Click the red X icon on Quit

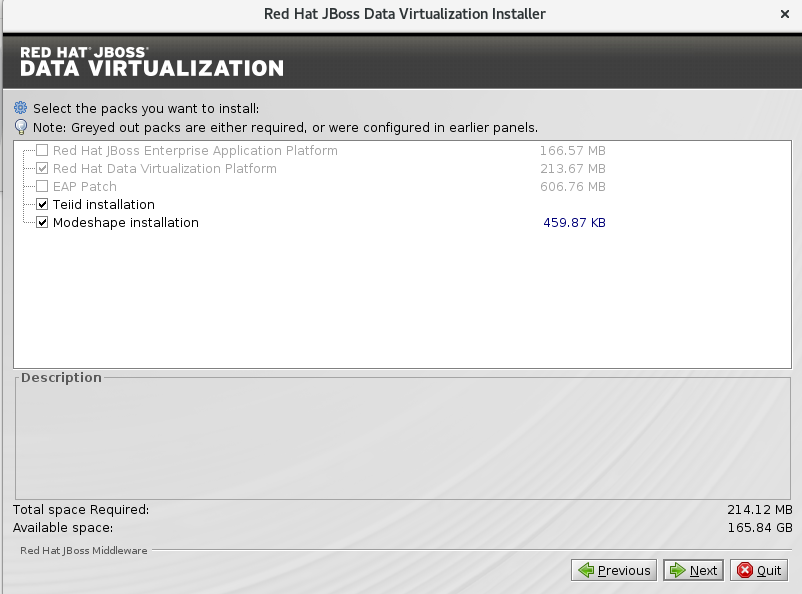(x=745, y=570)
